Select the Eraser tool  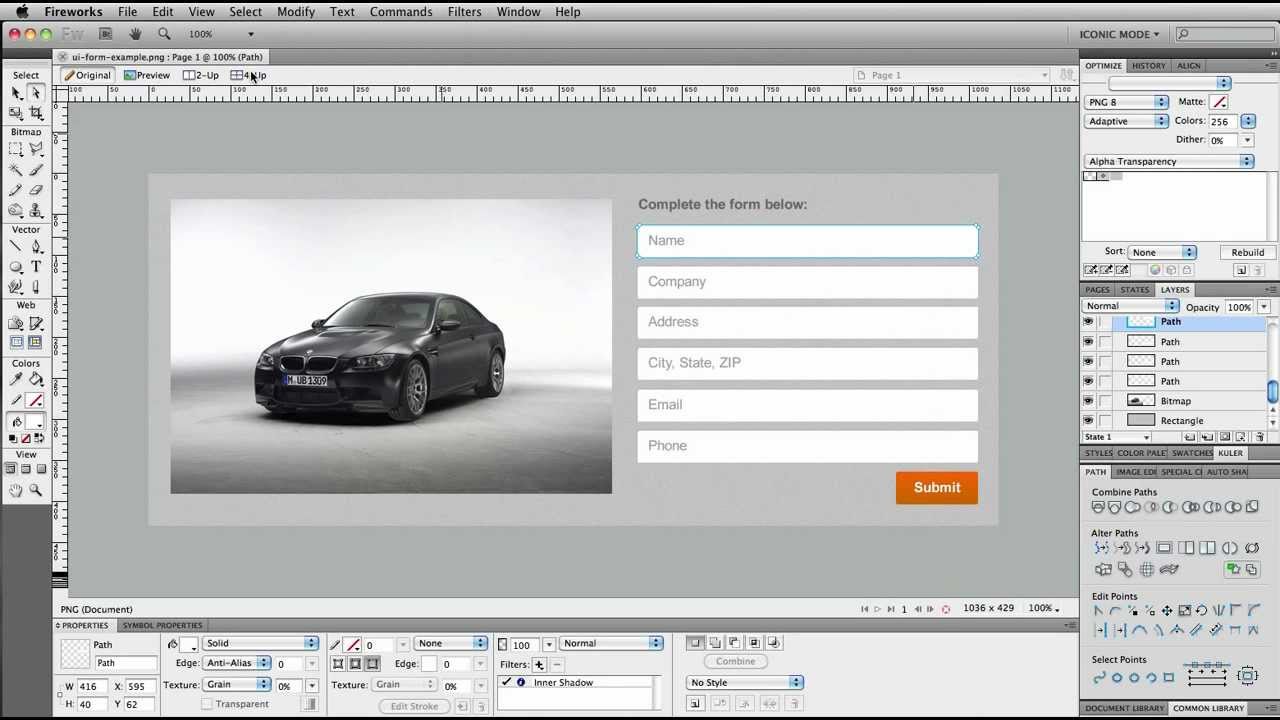(x=36, y=190)
